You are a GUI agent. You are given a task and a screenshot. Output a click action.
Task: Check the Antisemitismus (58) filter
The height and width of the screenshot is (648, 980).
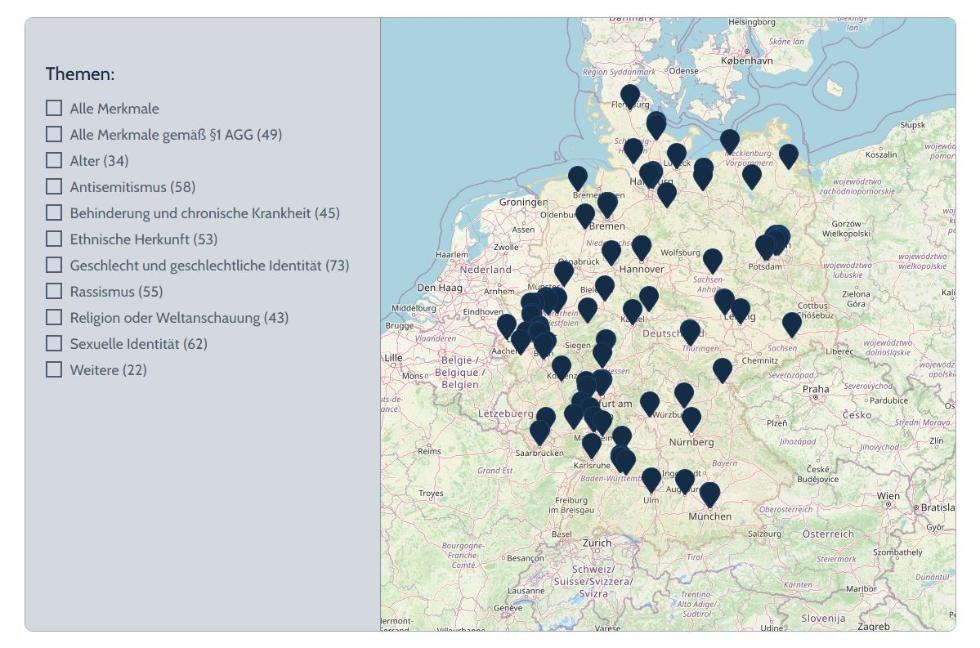pyautogui.click(x=54, y=187)
